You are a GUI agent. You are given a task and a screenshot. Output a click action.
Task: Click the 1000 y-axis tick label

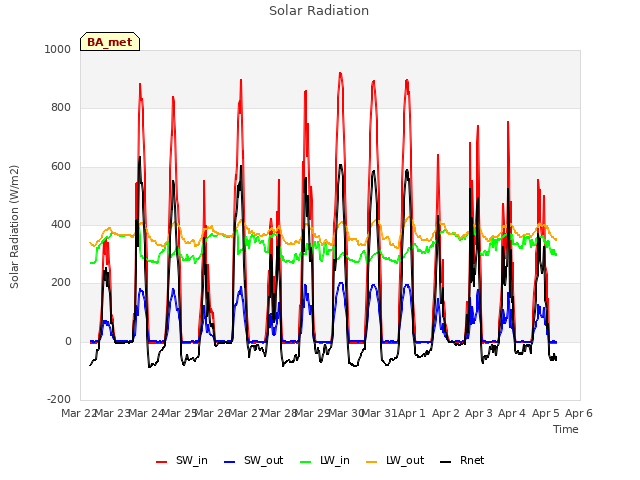coord(58,49)
